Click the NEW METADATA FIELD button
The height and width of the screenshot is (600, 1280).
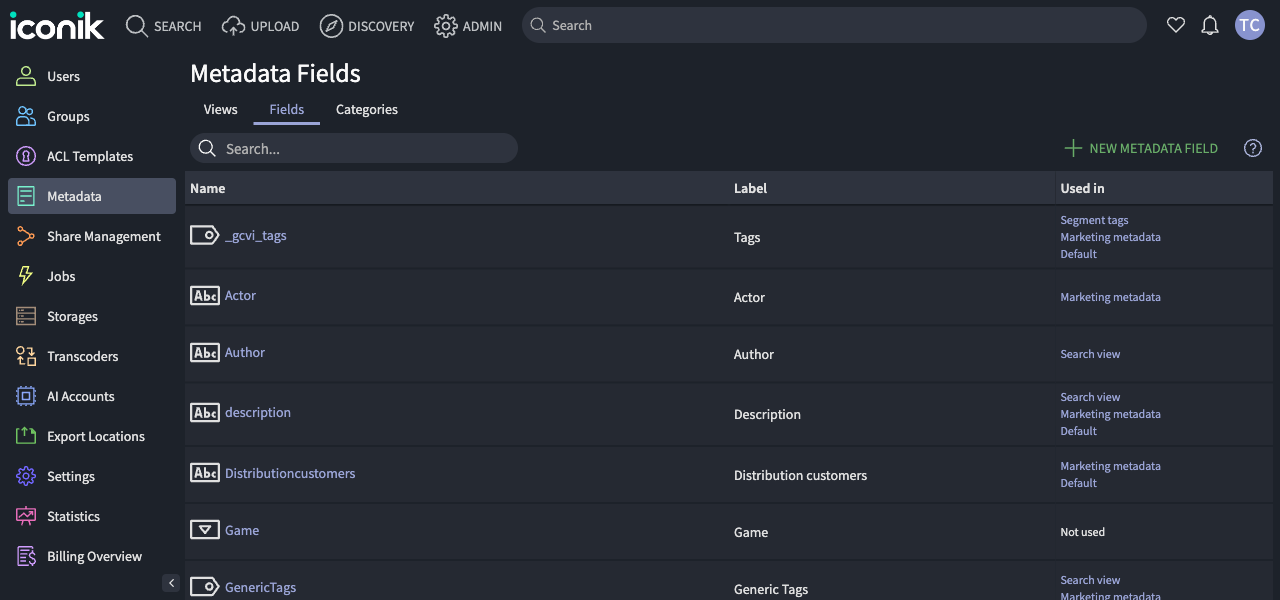1140,148
